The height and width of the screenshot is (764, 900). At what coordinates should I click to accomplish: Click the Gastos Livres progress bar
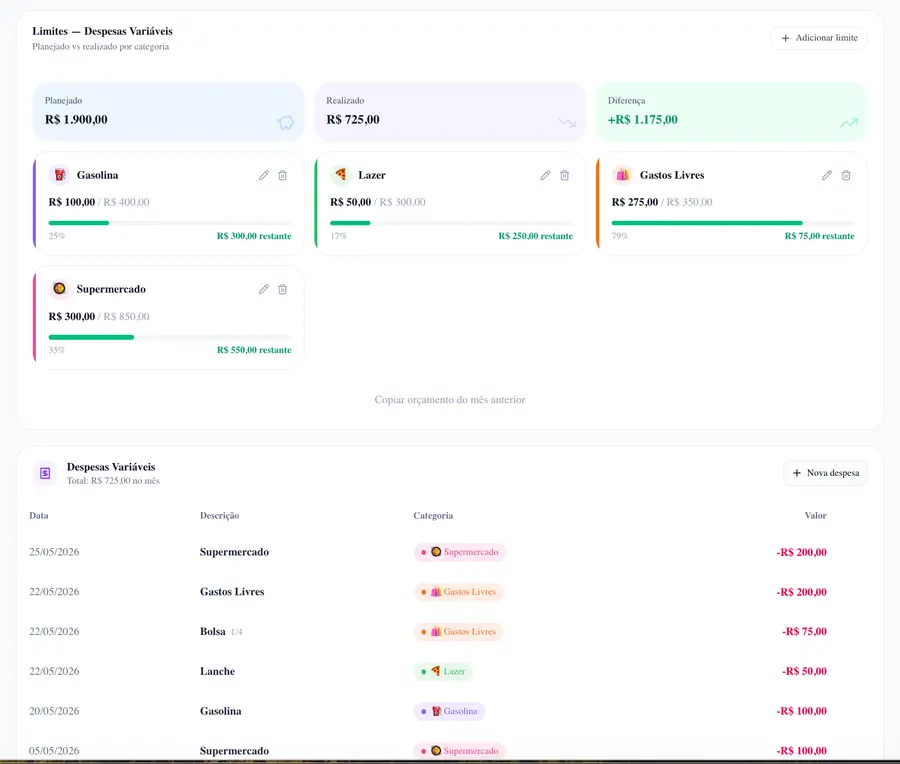click(x=733, y=223)
